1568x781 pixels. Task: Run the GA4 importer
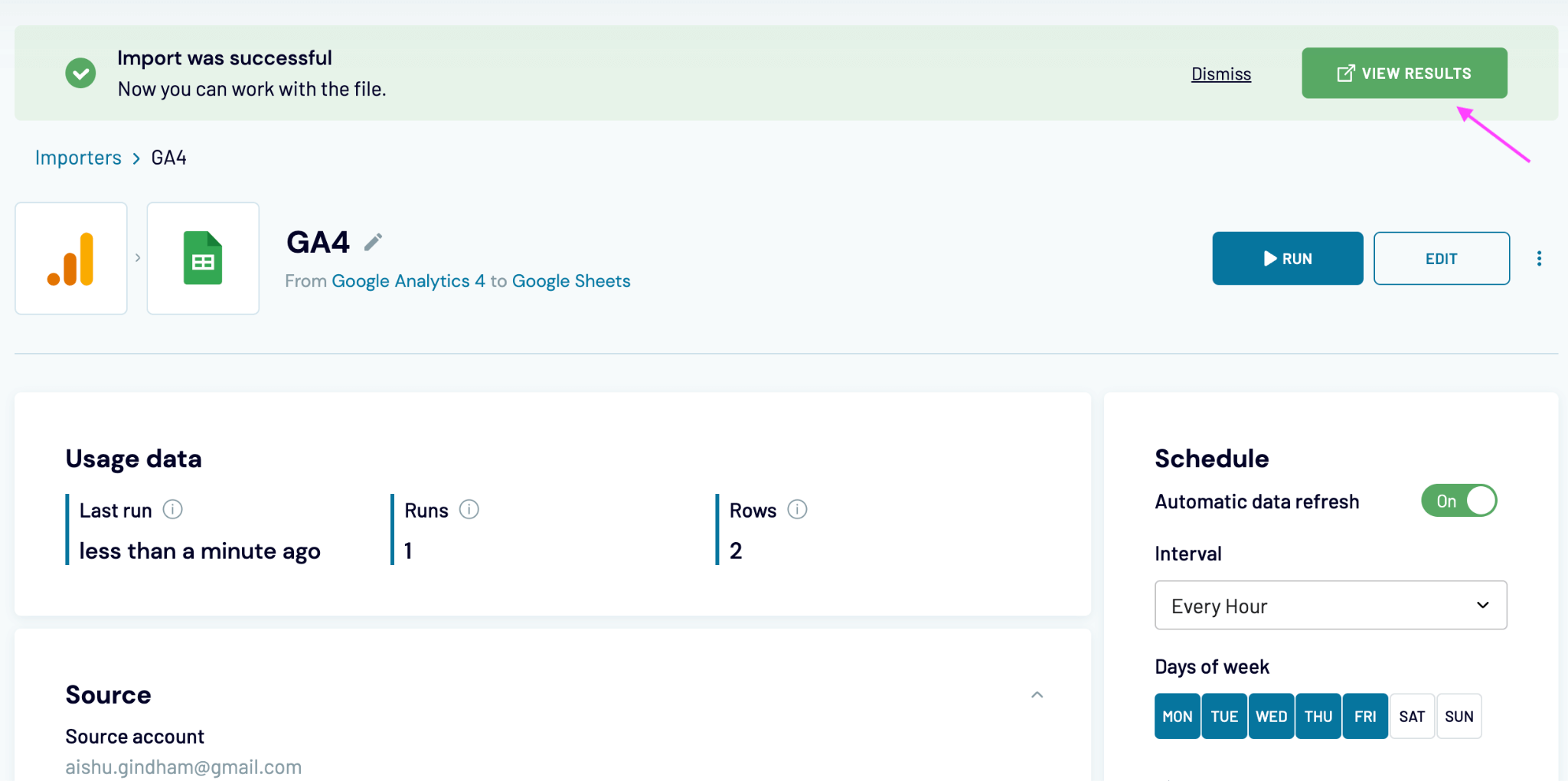pos(1287,258)
